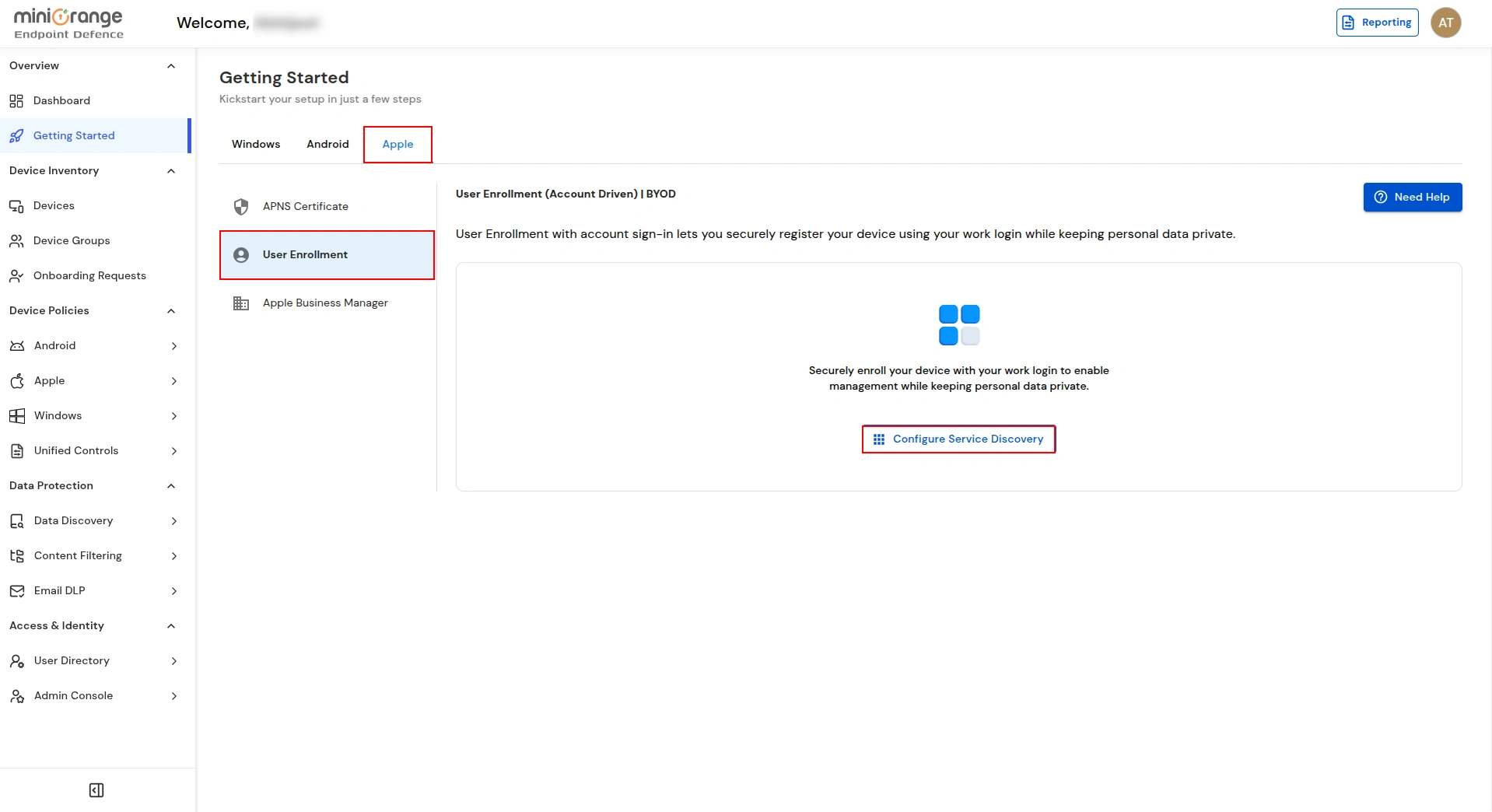This screenshot has height=812, width=1492.
Task: Collapse the Device Inventory section
Action: tap(171, 170)
